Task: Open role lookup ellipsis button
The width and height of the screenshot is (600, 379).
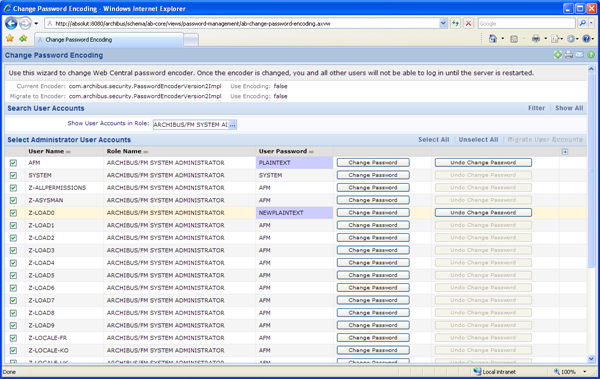Action: pyautogui.click(x=233, y=125)
